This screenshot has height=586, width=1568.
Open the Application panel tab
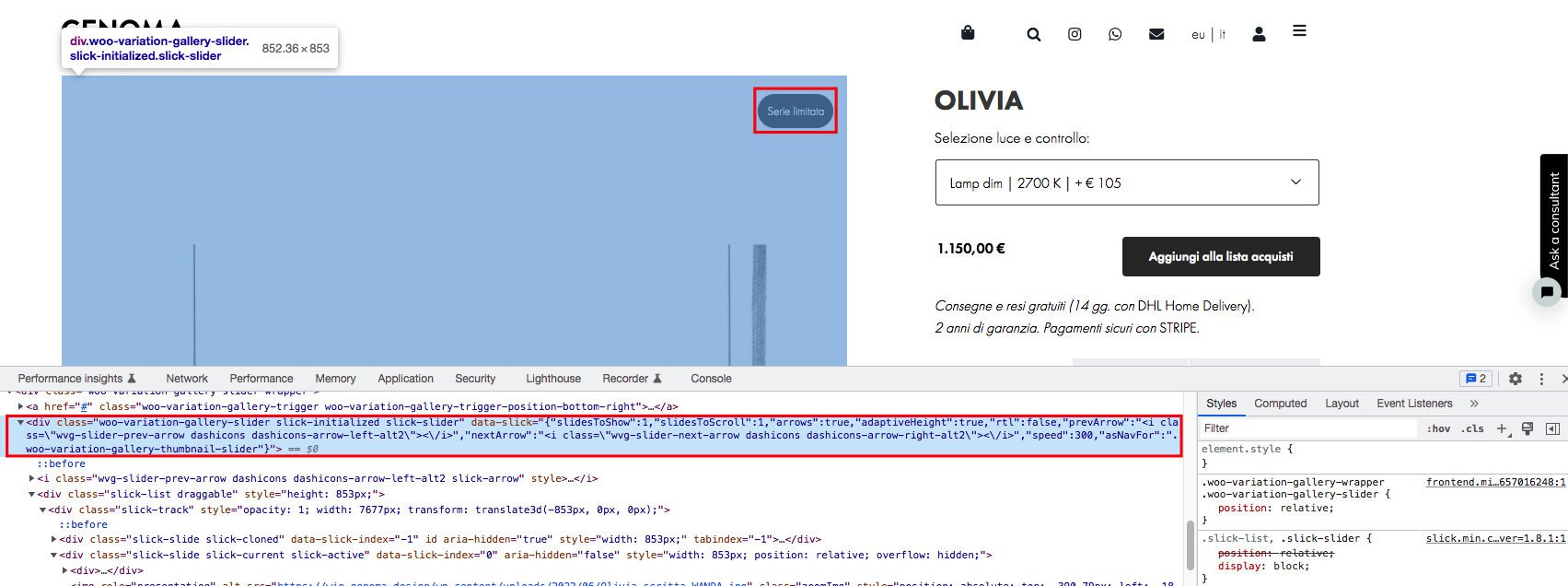tap(405, 379)
